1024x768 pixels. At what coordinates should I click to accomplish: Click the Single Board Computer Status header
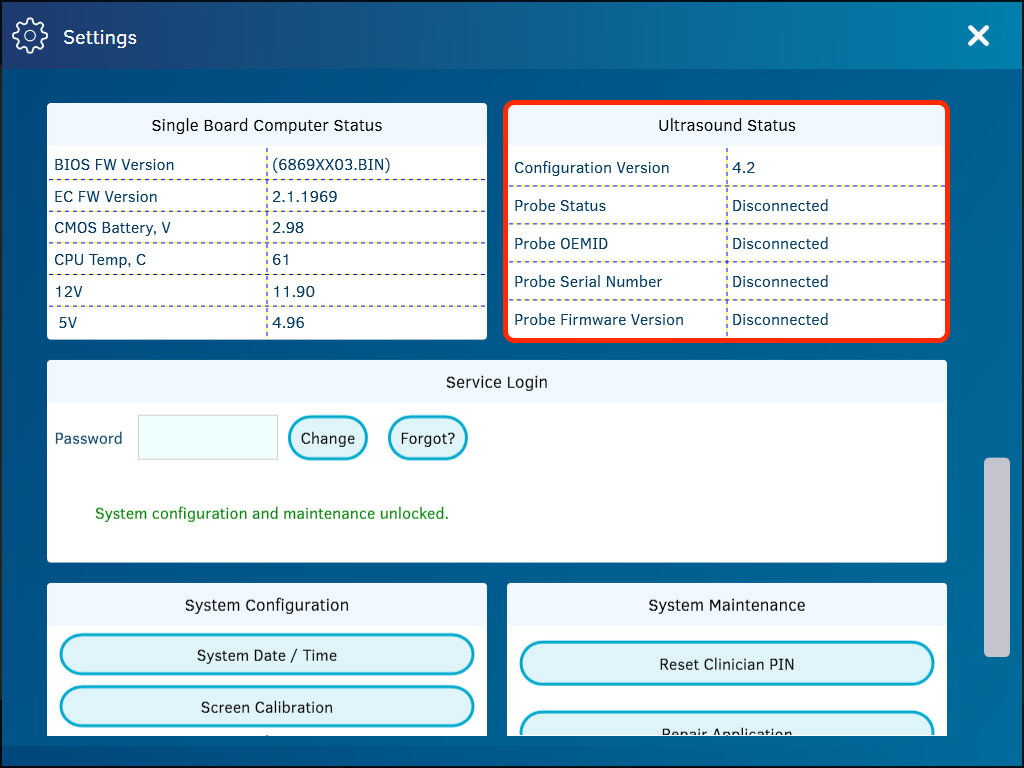(266, 126)
